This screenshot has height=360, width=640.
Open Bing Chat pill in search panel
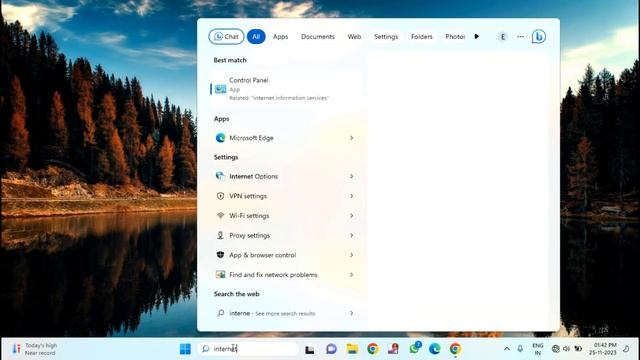click(x=227, y=37)
